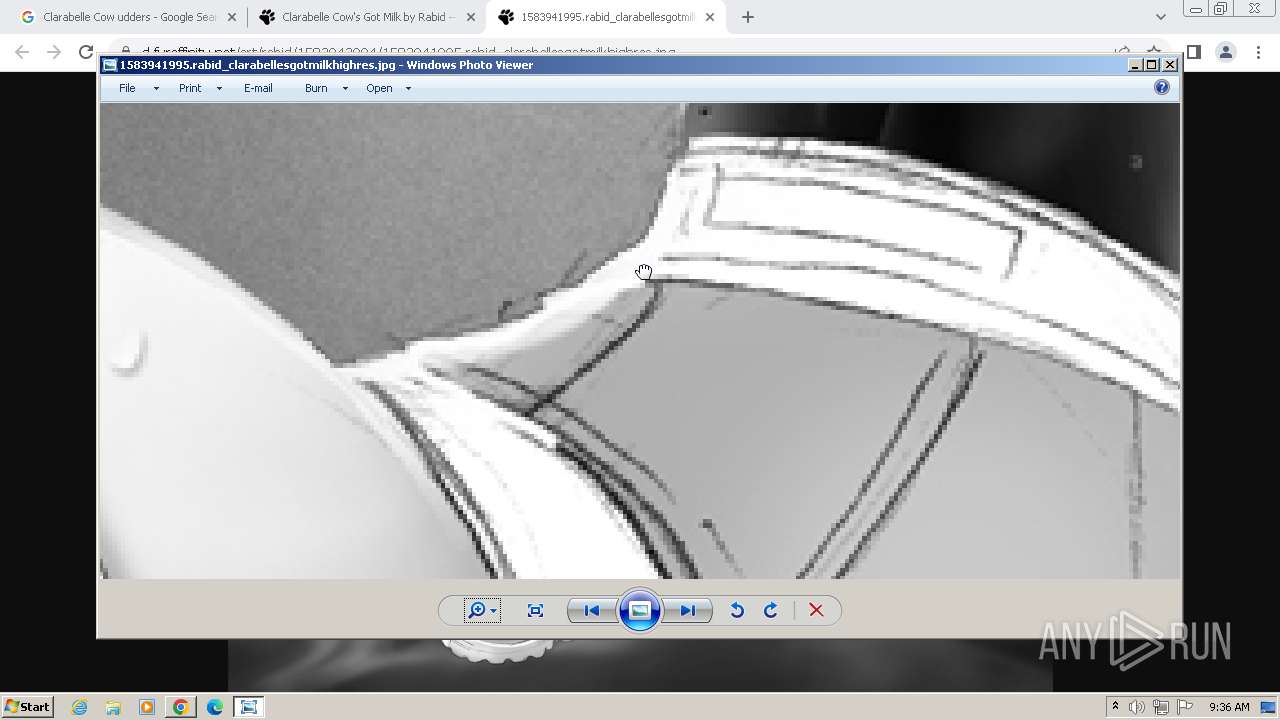Switch to Chrome in the taskbar
Image resolution: width=1280 pixels, height=720 pixels.
tap(181, 707)
